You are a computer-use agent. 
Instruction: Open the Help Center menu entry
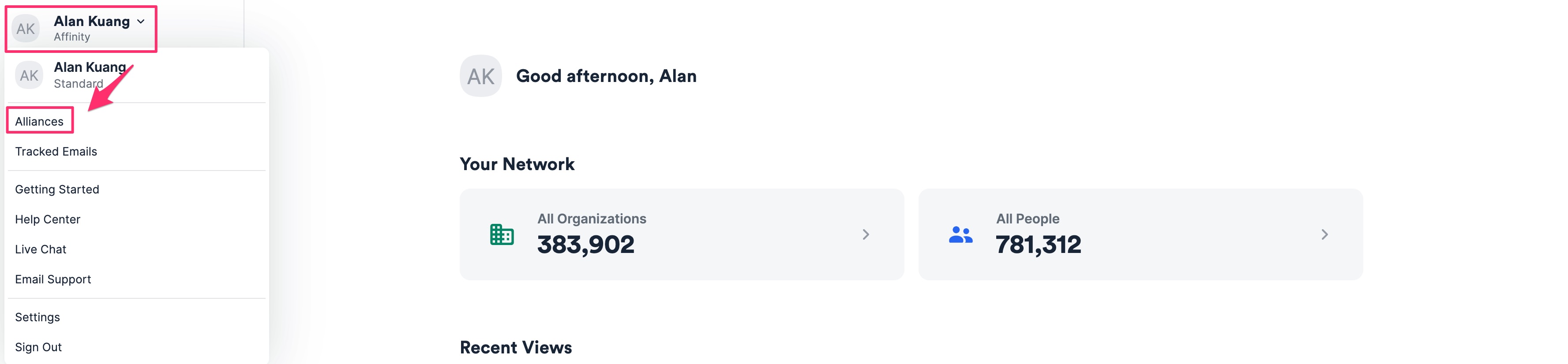coord(48,219)
